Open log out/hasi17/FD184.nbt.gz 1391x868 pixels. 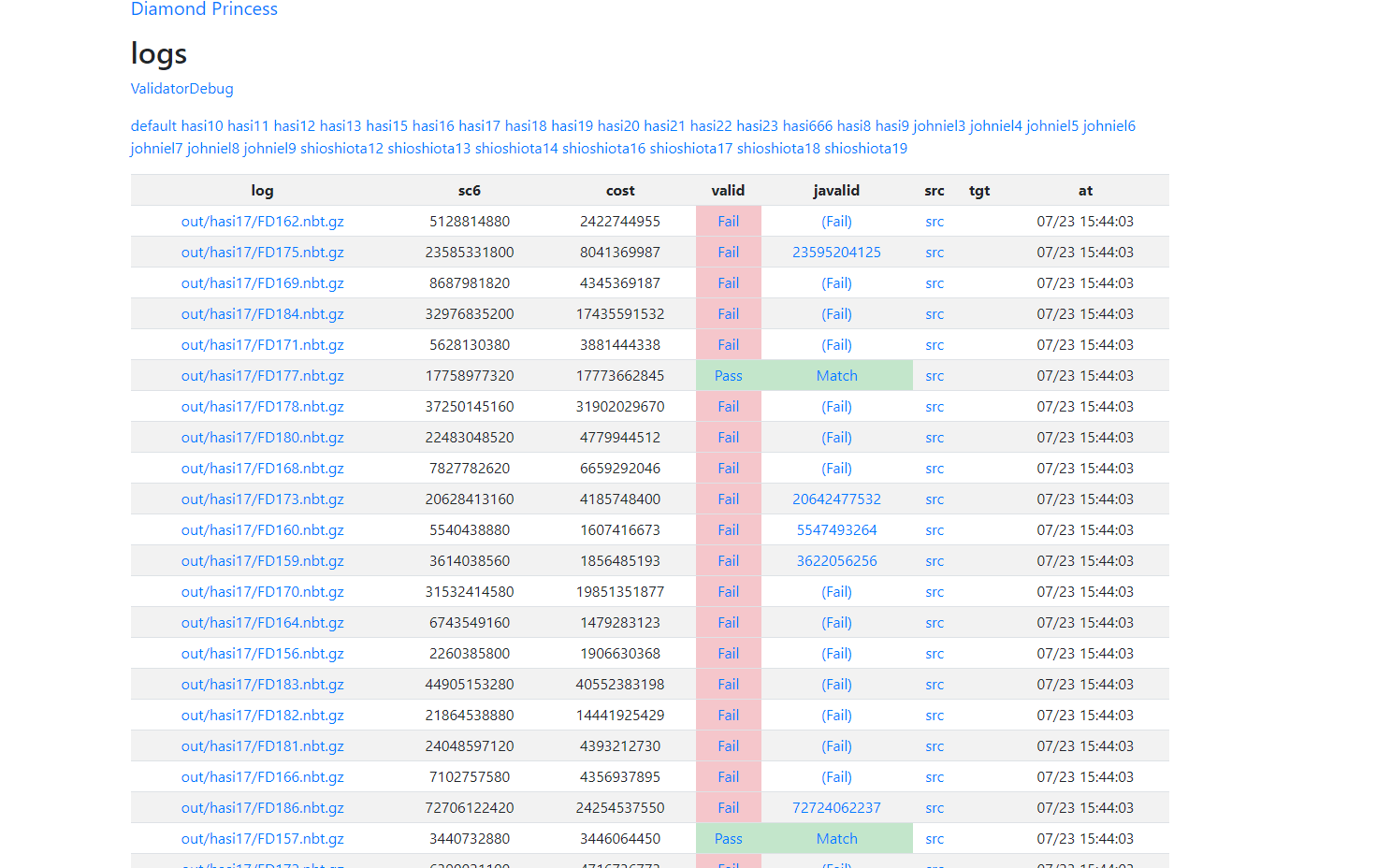pos(263,314)
